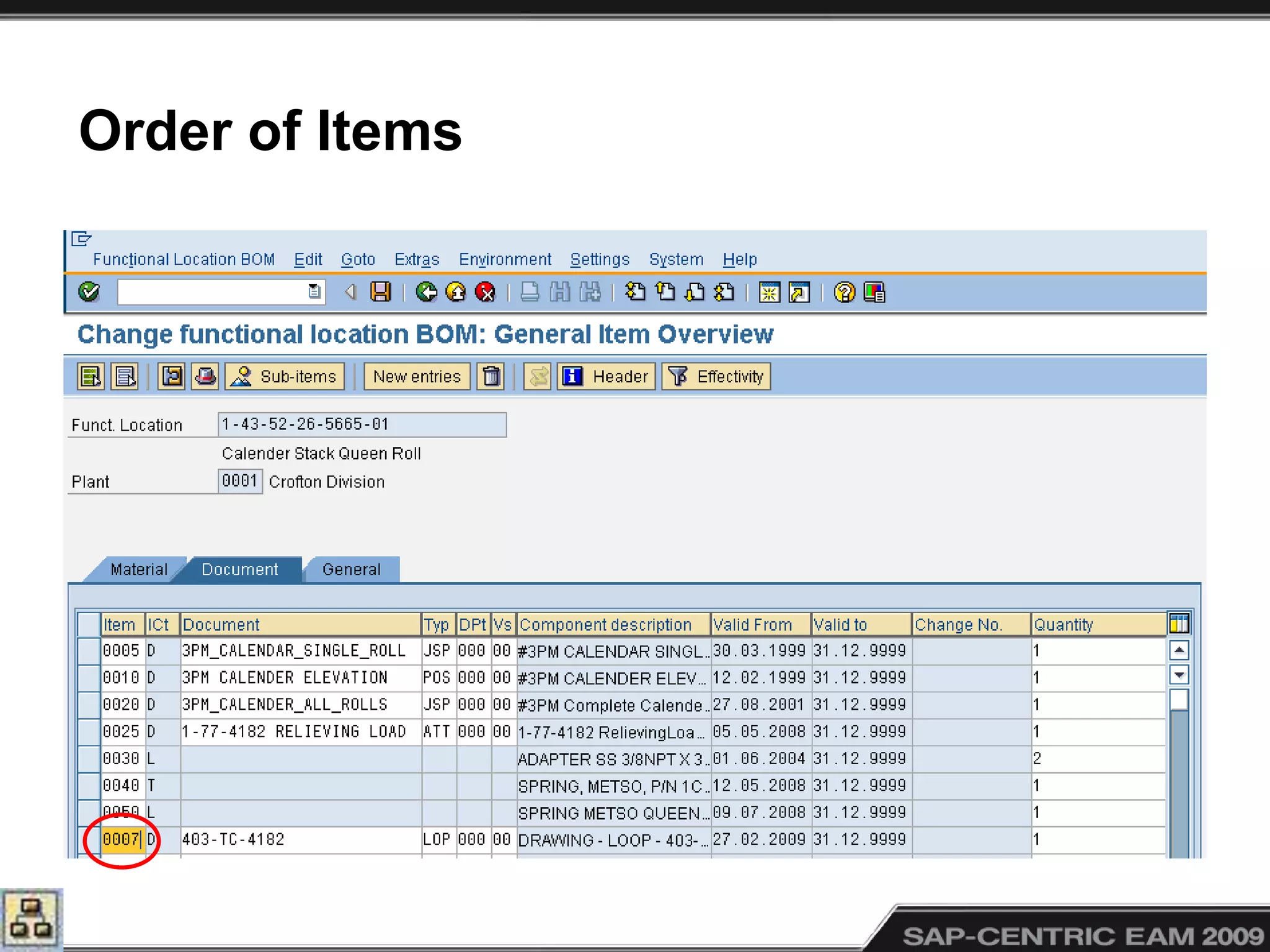
Task: Select row of item 0030
Action: point(89,759)
